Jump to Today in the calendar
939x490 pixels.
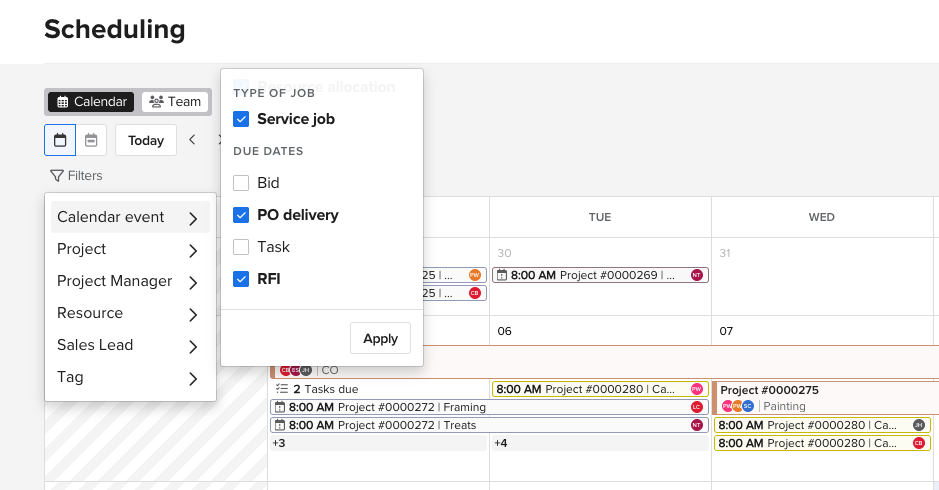point(146,140)
